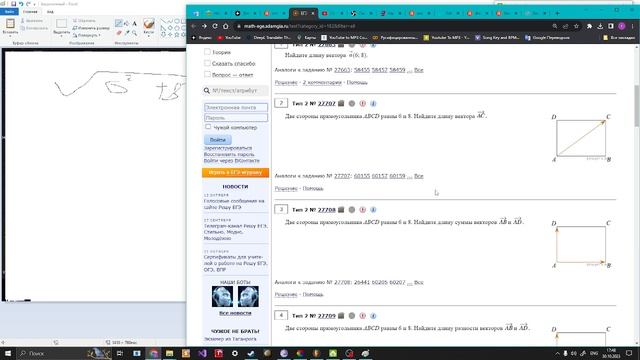Select the Pencil tool in Paint
This screenshot has width=640, height=360.
click(118, 24)
